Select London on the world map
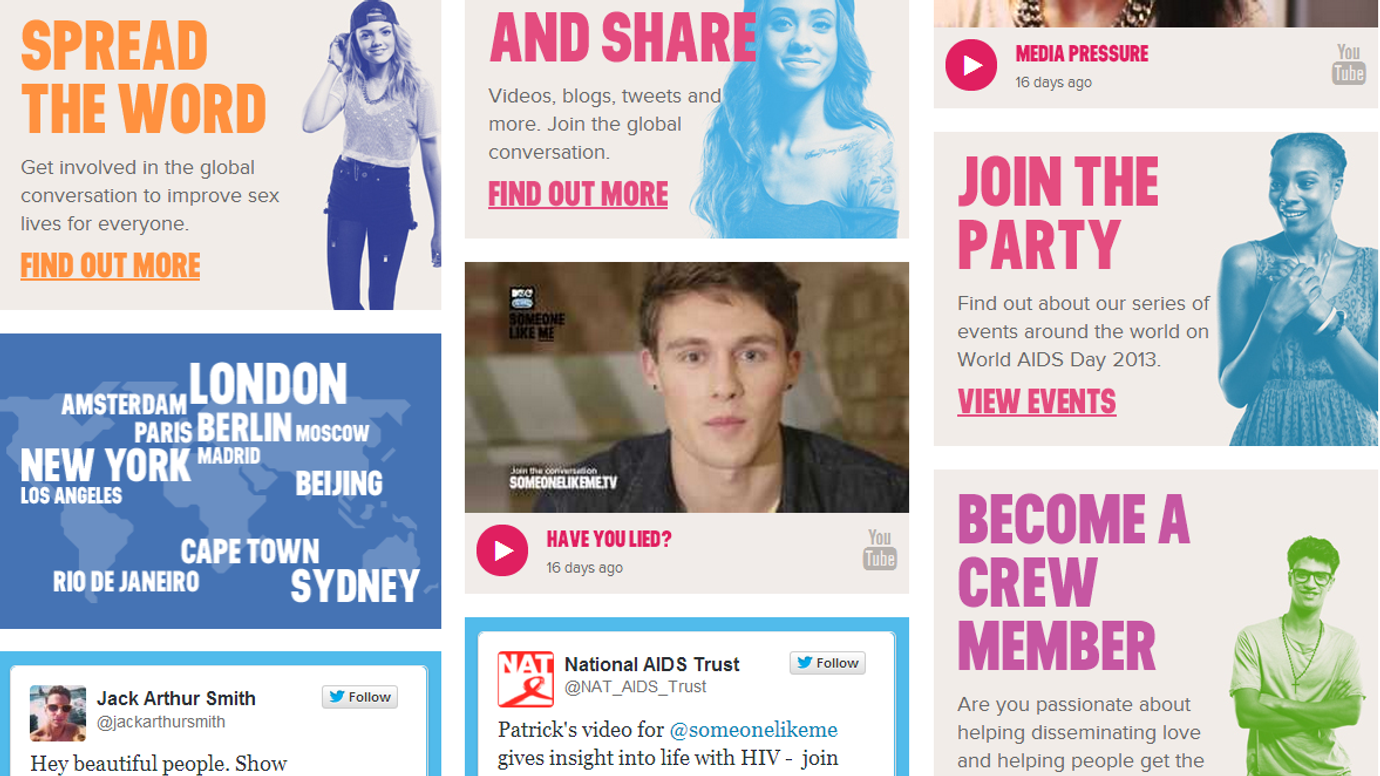The width and height of the screenshot is (1380, 776). click(268, 384)
